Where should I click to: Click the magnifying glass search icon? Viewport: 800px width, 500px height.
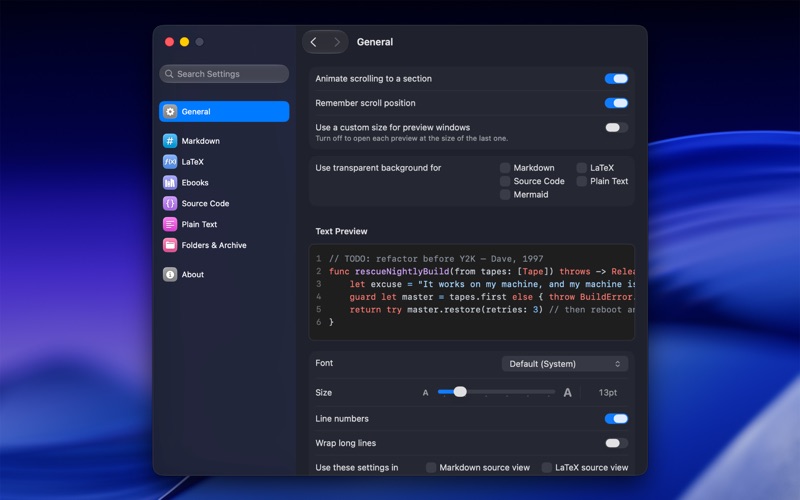(x=169, y=74)
